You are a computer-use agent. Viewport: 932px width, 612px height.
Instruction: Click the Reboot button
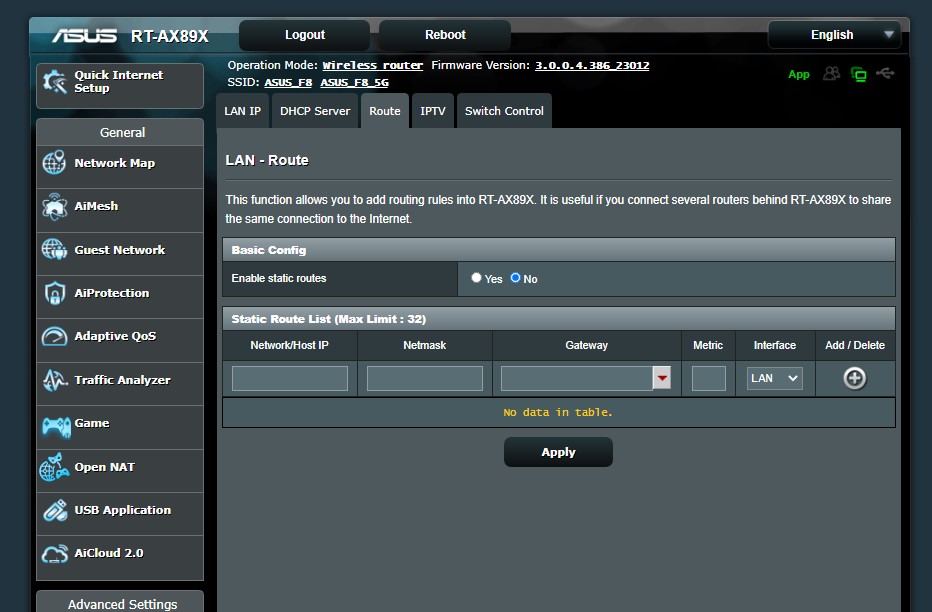coord(445,34)
